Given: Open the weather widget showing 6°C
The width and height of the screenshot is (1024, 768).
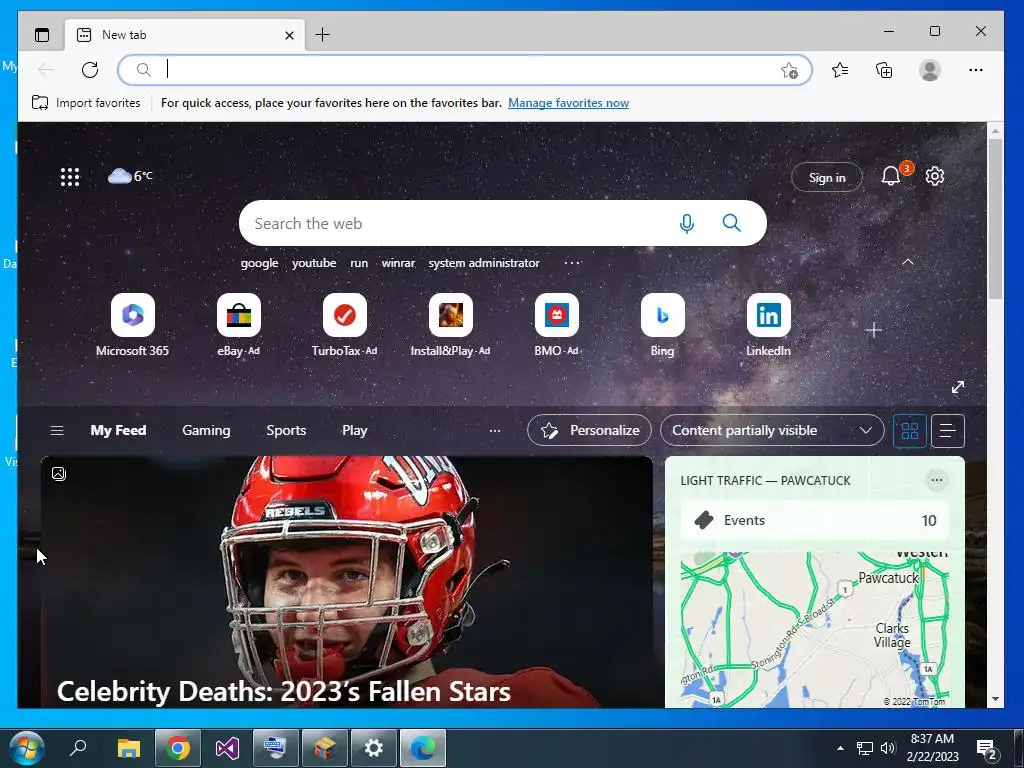Looking at the screenshot, I should (130, 176).
